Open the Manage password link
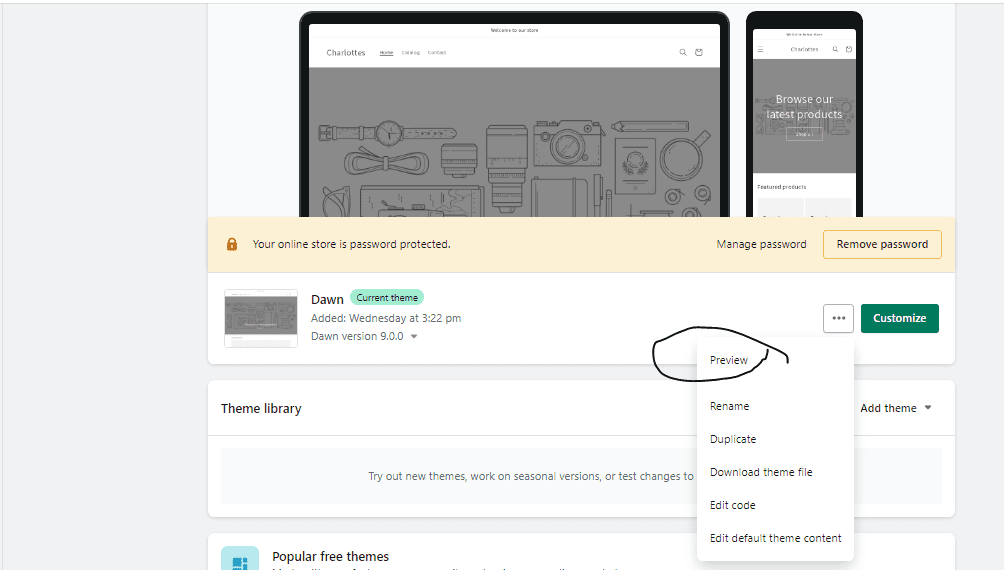This screenshot has height=570, width=1004. click(x=761, y=245)
